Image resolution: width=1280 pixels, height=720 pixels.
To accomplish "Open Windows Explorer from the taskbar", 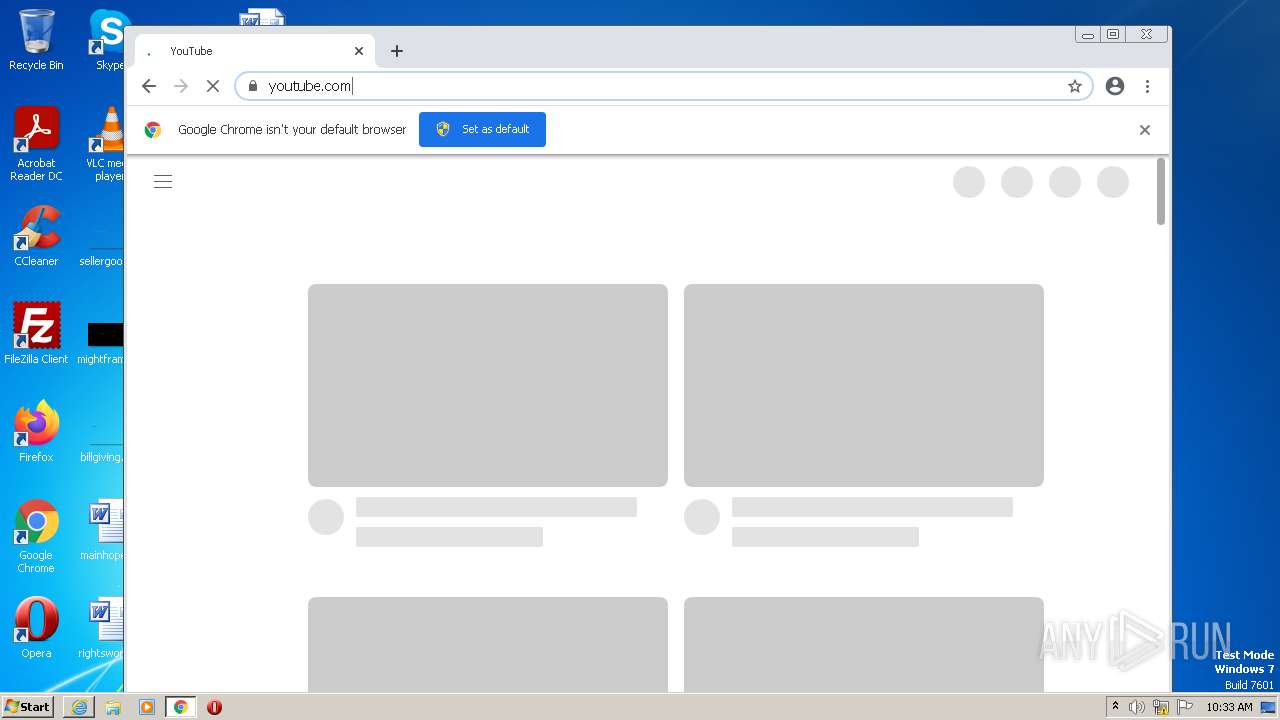I will pyautogui.click(x=113, y=707).
